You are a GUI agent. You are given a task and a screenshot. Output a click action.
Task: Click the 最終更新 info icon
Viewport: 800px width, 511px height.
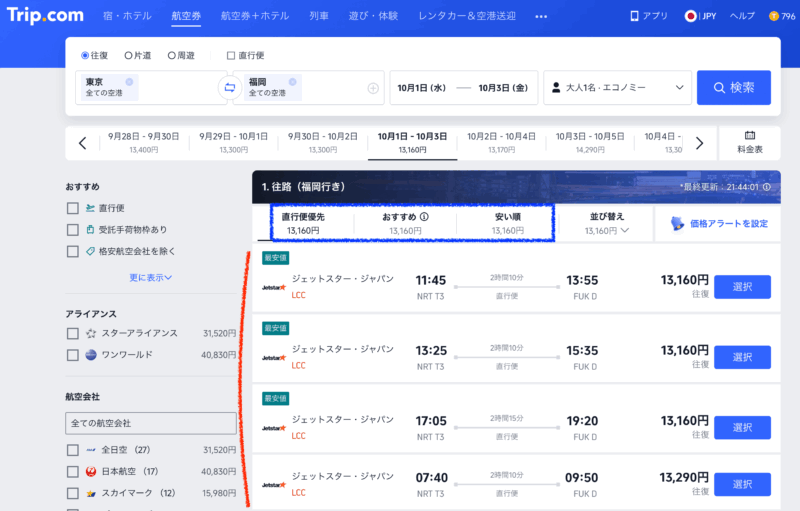click(766, 187)
